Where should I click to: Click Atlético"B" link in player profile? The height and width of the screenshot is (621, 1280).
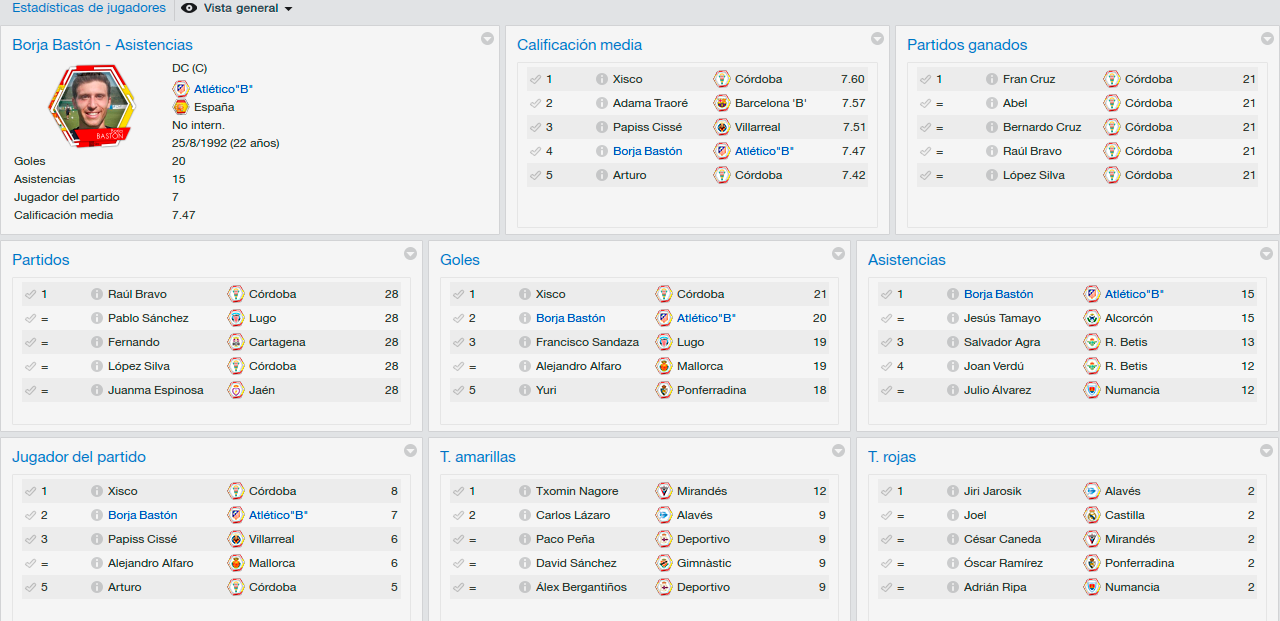click(x=223, y=89)
